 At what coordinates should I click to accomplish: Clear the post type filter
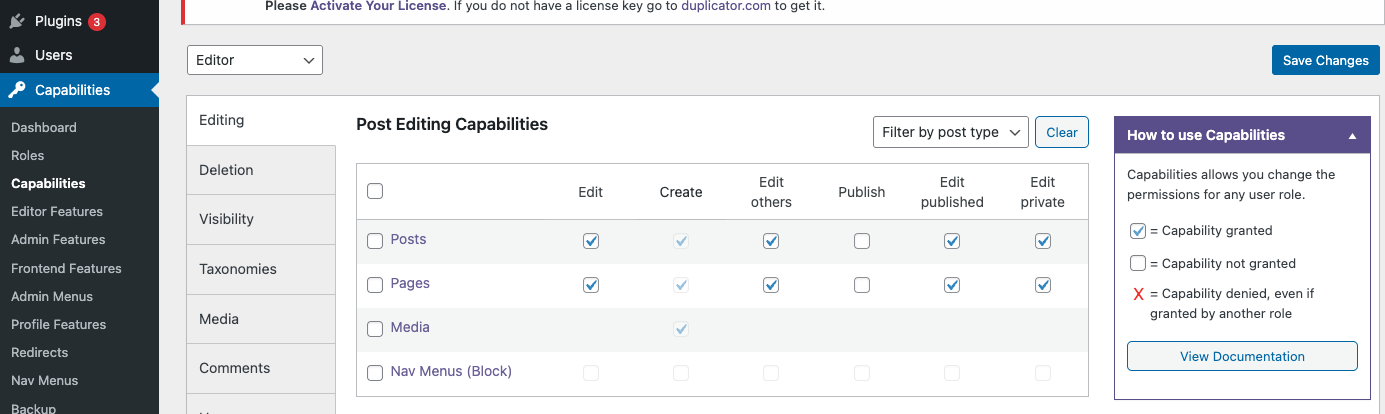click(1061, 132)
